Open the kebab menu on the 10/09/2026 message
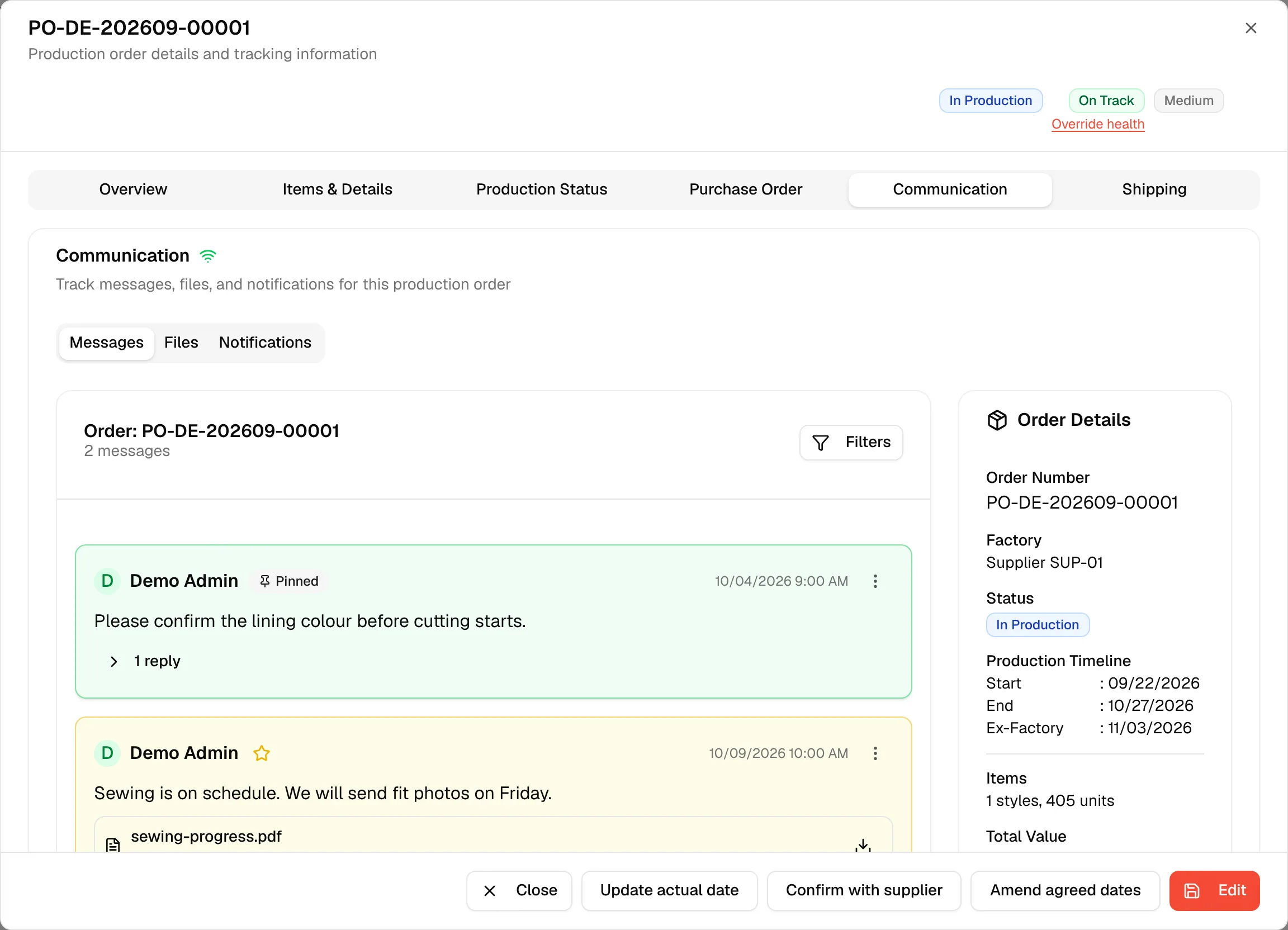This screenshot has width=1288, height=930. point(875,753)
